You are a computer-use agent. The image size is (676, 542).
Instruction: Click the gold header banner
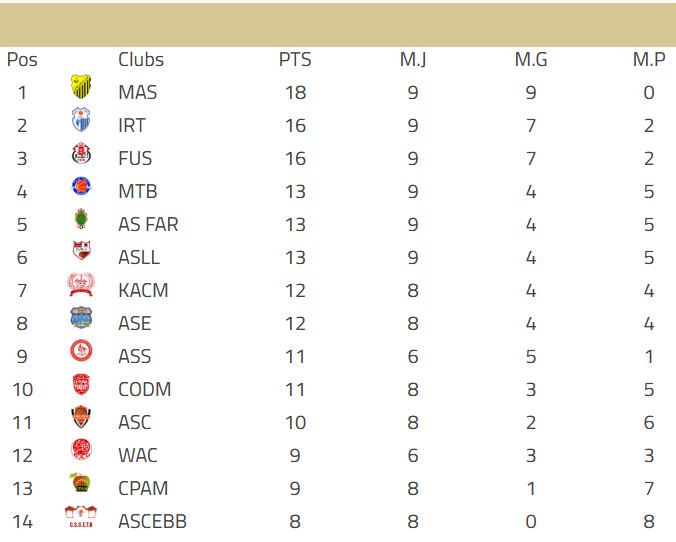pos(338,24)
